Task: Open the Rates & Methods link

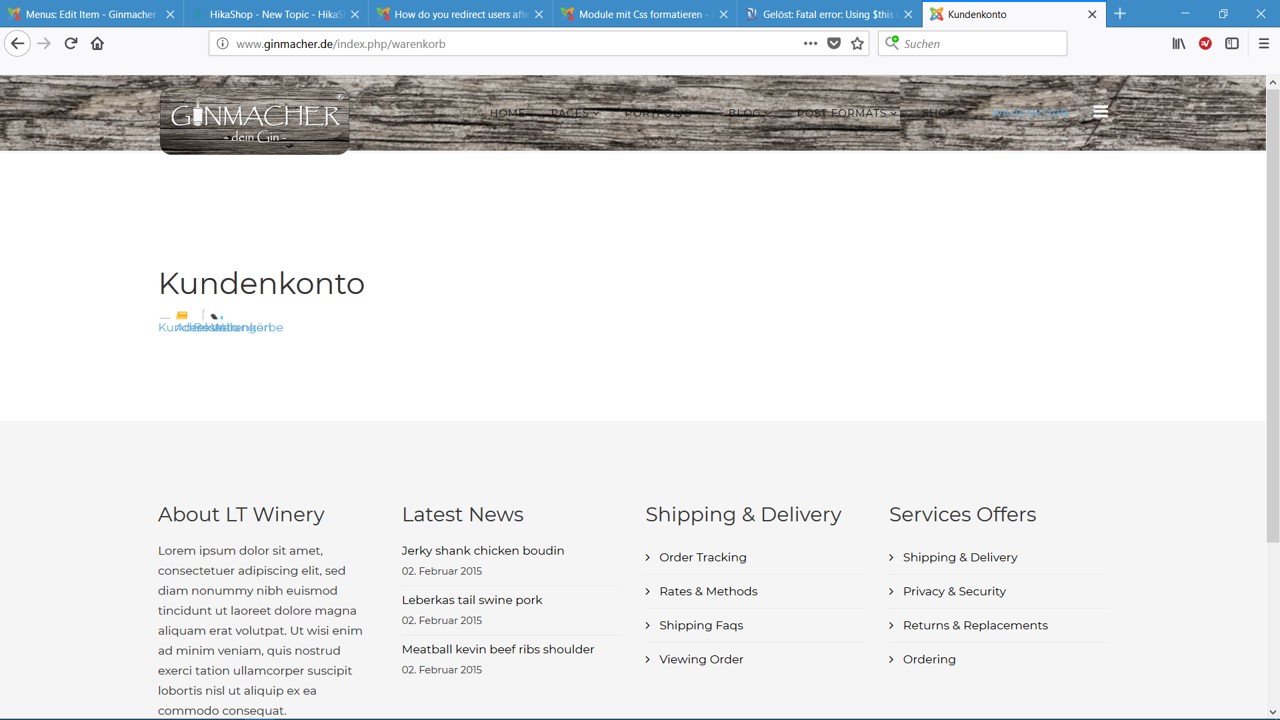Action: click(x=708, y=591)
